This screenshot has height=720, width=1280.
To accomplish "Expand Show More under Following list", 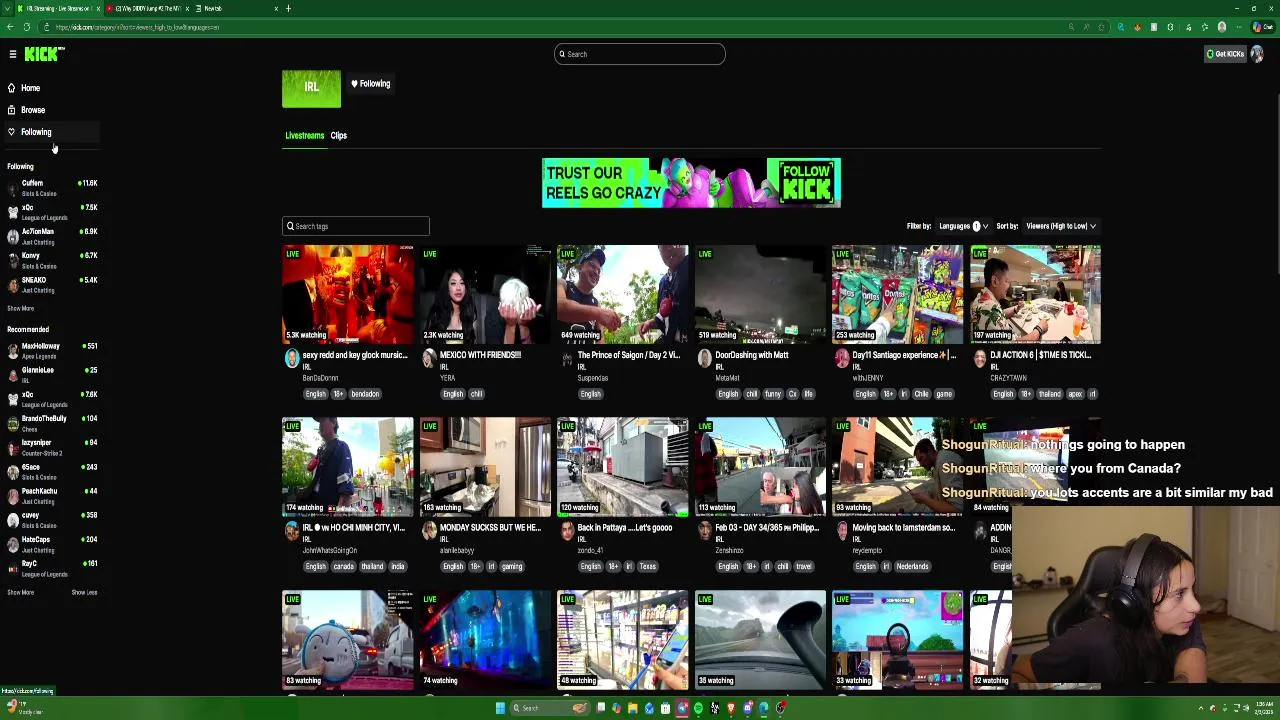I will [x=20, y=309].
